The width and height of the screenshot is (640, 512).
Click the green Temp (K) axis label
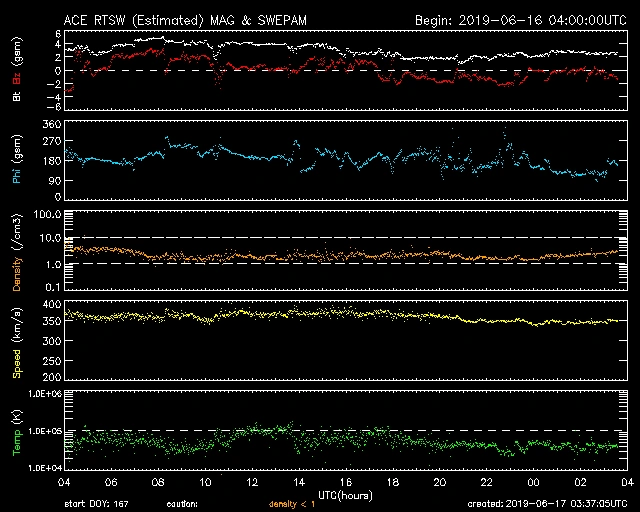tap(16, 430)
